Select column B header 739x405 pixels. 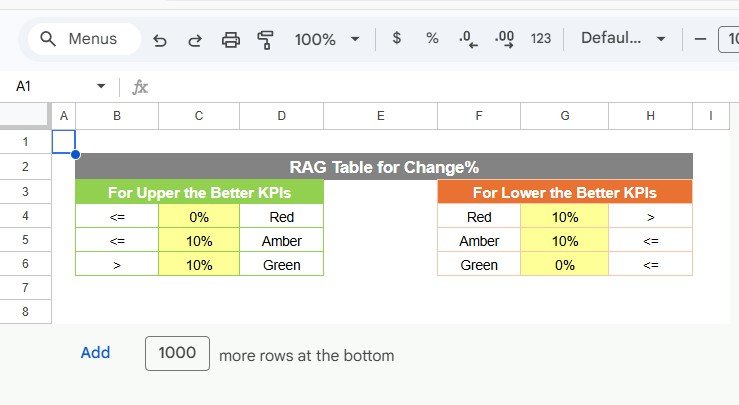117,116
